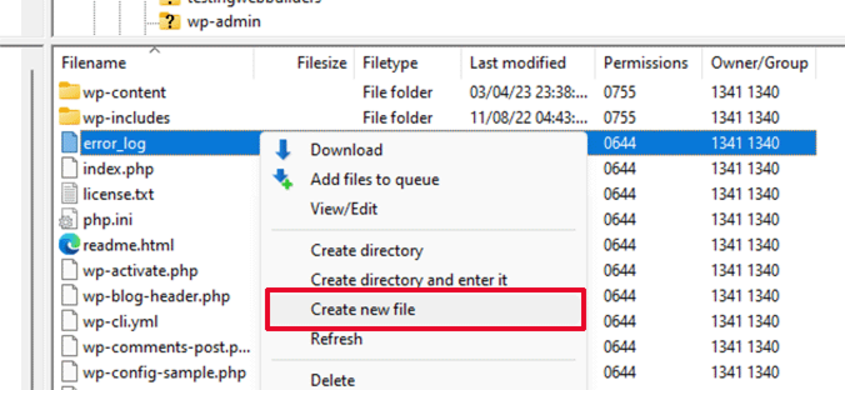
Task: Click error_log's 0644 permissions cell
Action: click(x=620, y=143)
